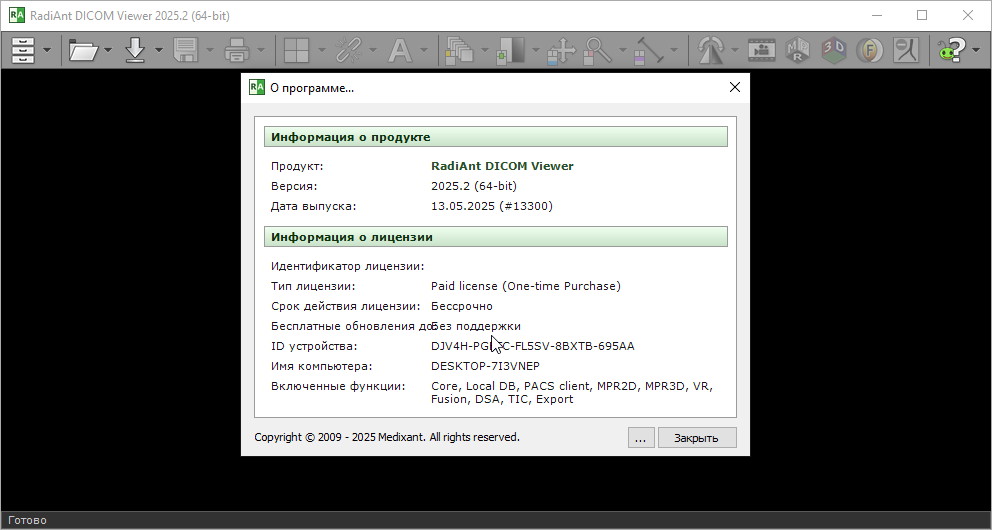Expand the download icon dropdown arrow
The width and height of the screenshot is (992, 530).
[159, 50]
